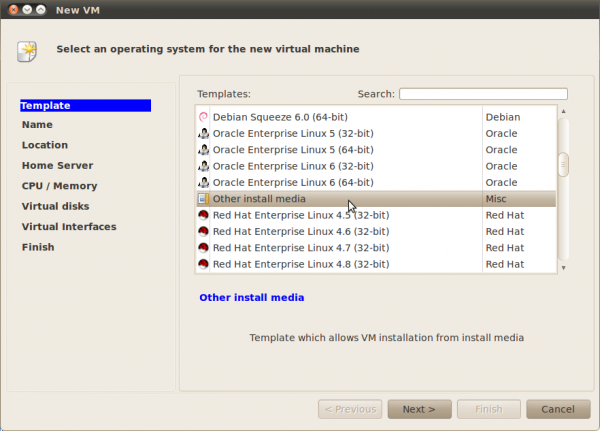Maximize the New VM window

[41, 10]
